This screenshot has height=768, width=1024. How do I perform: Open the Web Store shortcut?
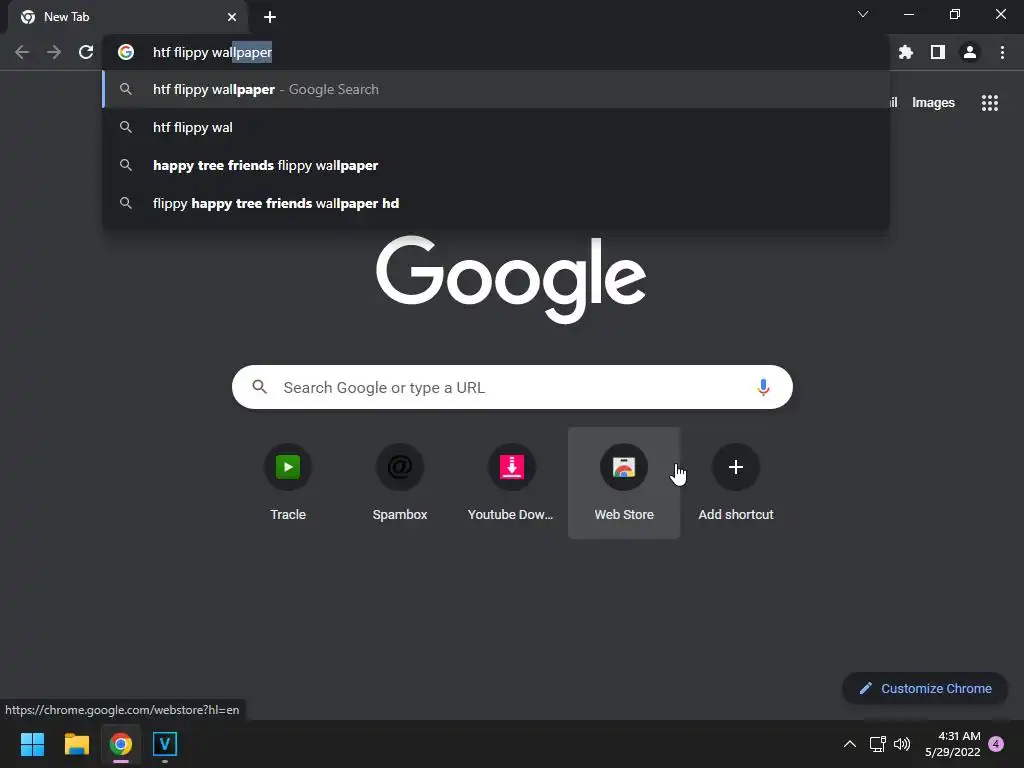(x=624, y=483)
